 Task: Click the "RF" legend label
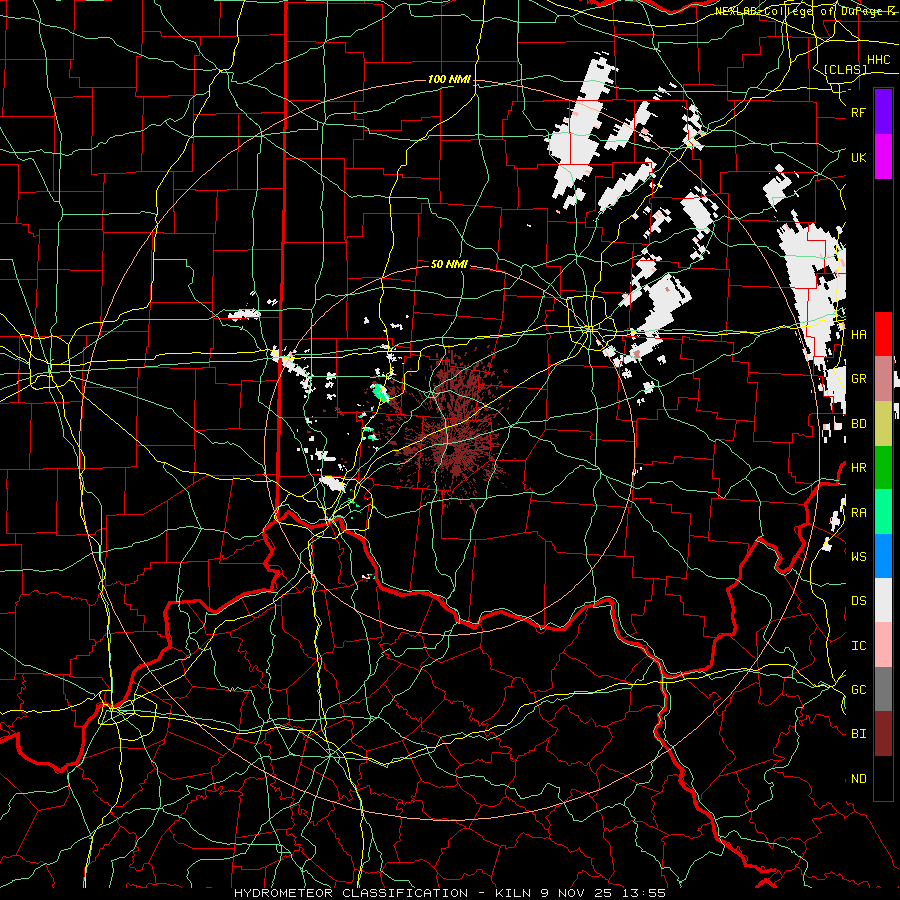[858, 112]
